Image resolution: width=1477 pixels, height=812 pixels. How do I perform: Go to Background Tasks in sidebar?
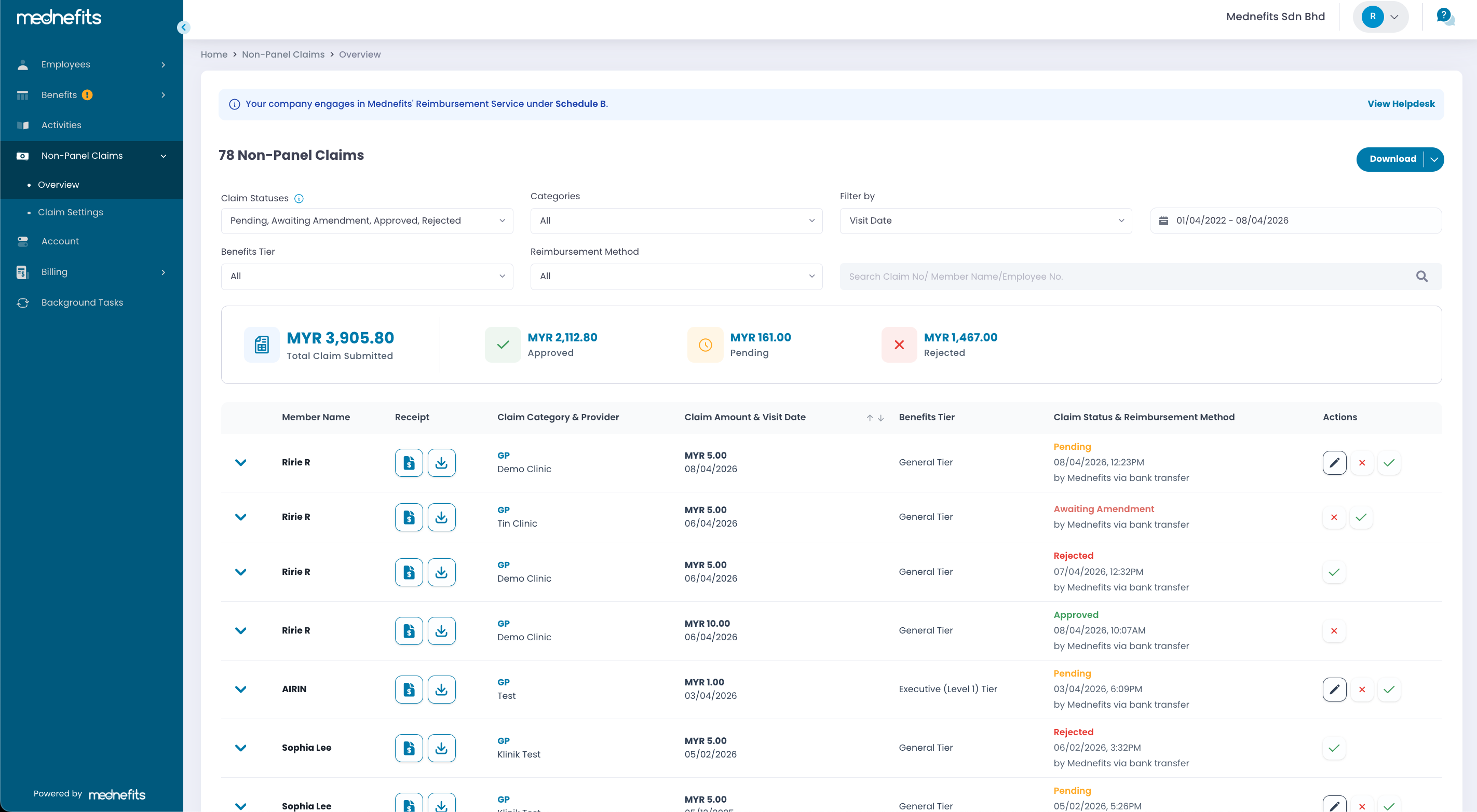pos(82,302)
